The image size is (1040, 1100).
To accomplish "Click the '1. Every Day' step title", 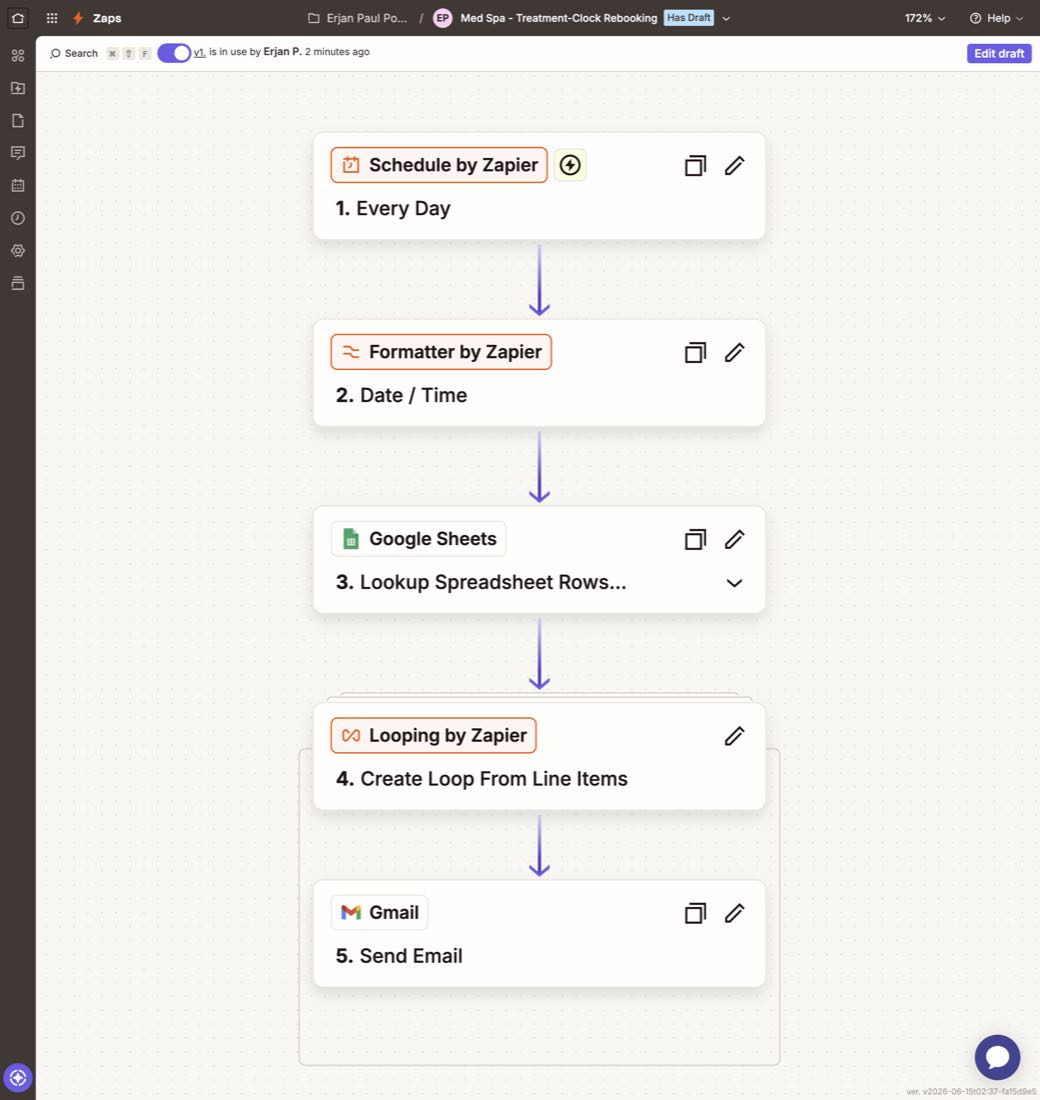I will 393,208.
